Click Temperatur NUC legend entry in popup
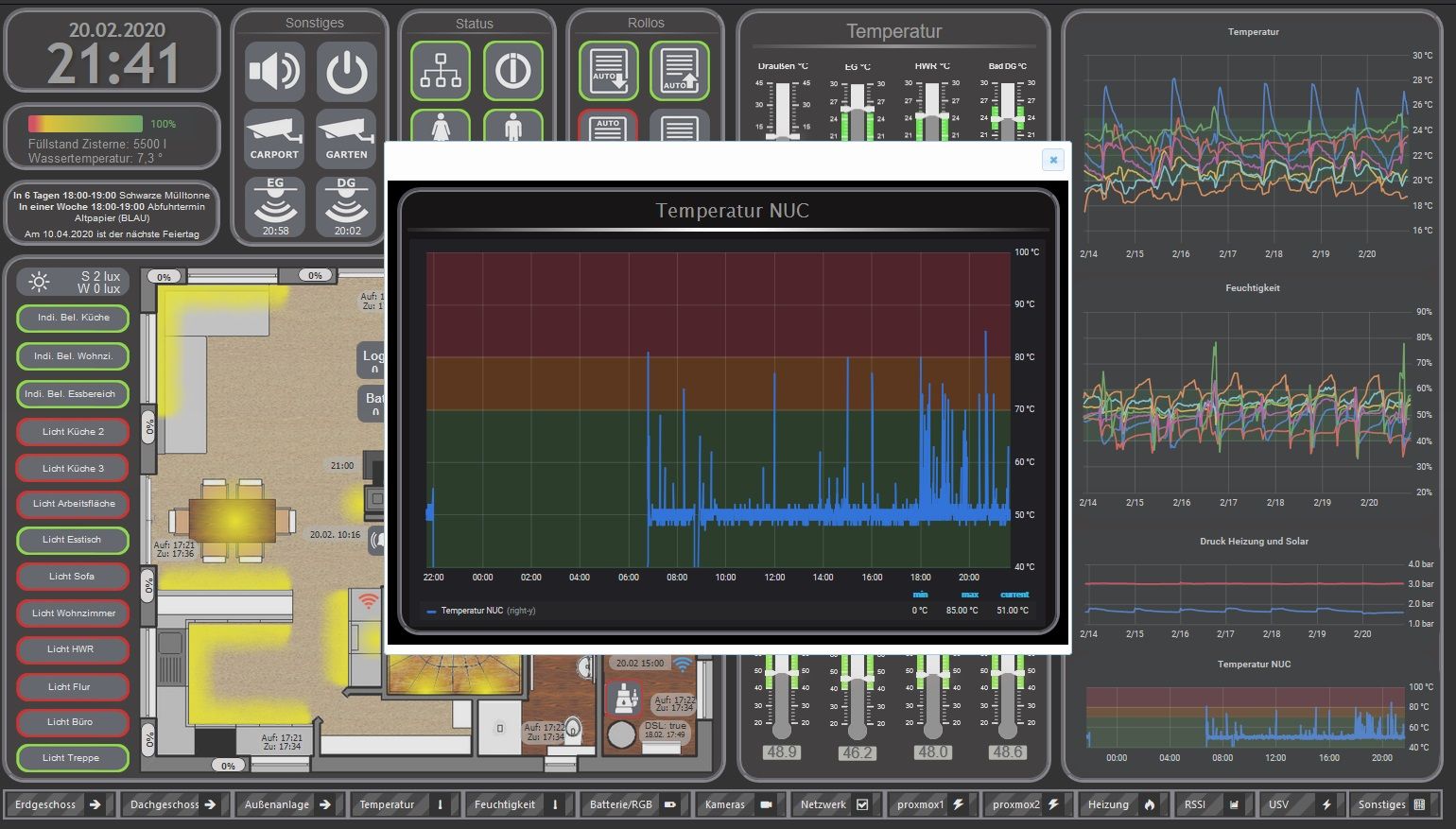 (481, 611)
